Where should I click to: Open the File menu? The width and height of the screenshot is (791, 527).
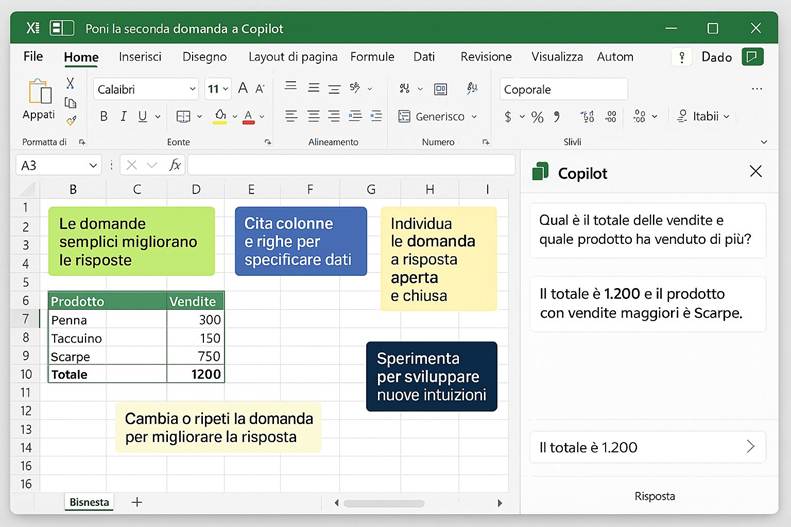pyautogui.click(x=33, y=56)
